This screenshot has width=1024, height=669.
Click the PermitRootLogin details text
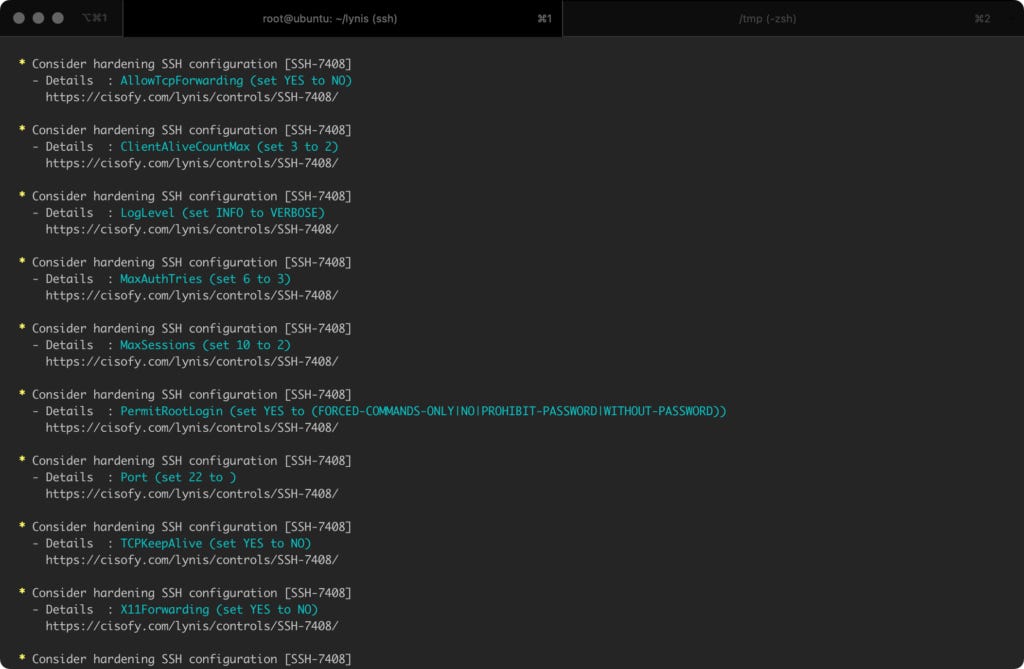click(423, 411)
